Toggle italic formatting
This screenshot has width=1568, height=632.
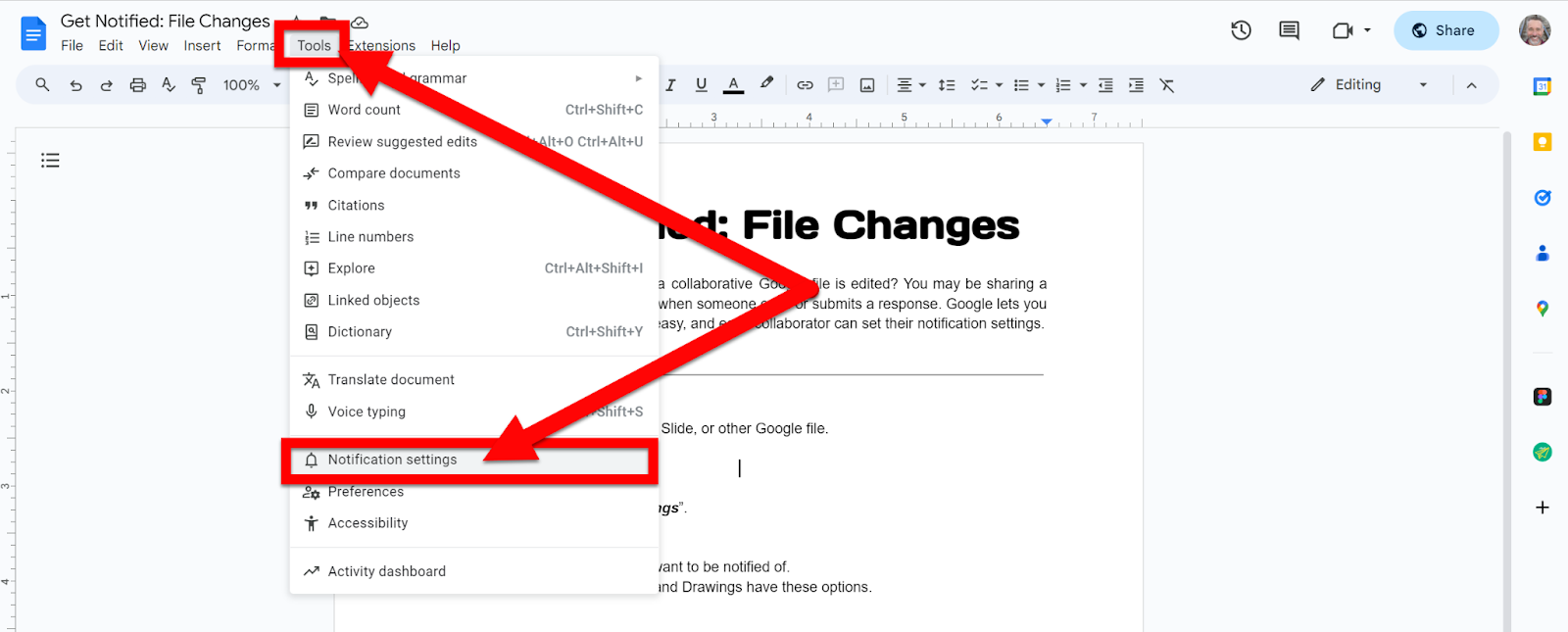(x=670, y=85)
